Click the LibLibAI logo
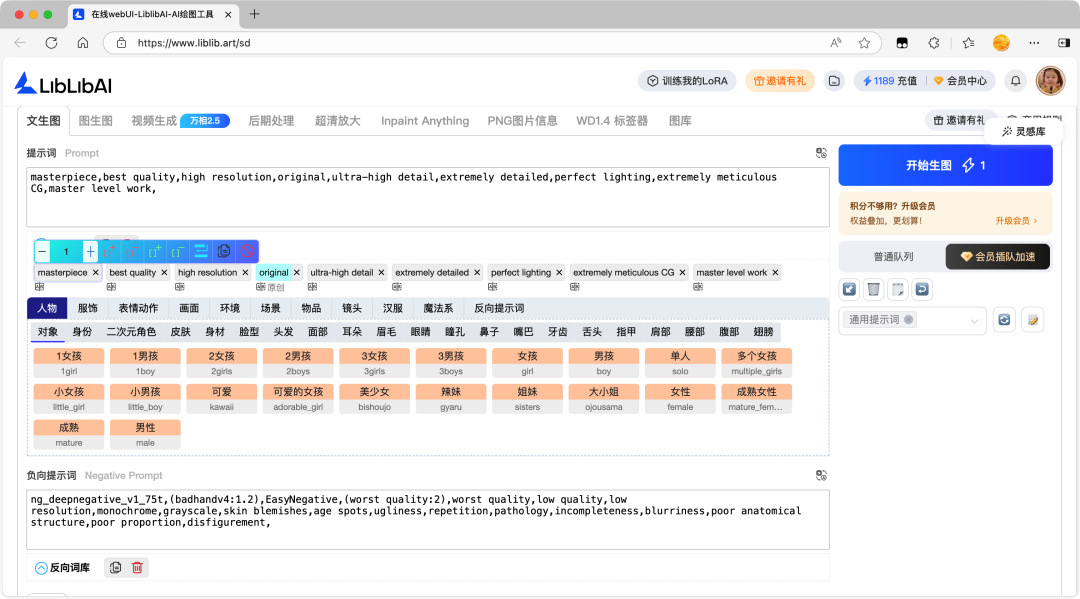 click(x=63, y=84)
